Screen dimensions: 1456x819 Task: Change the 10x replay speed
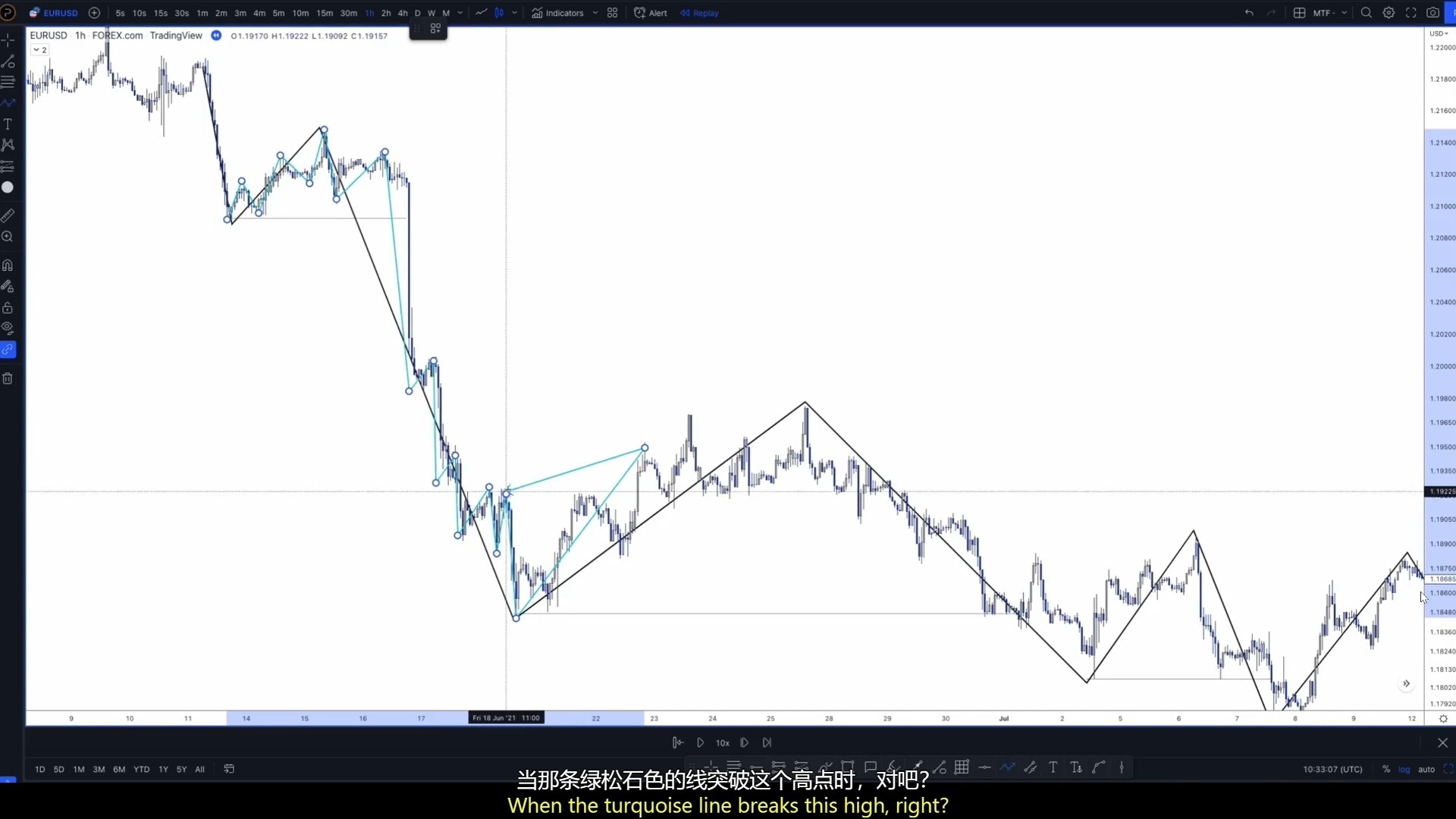point(722,743)
